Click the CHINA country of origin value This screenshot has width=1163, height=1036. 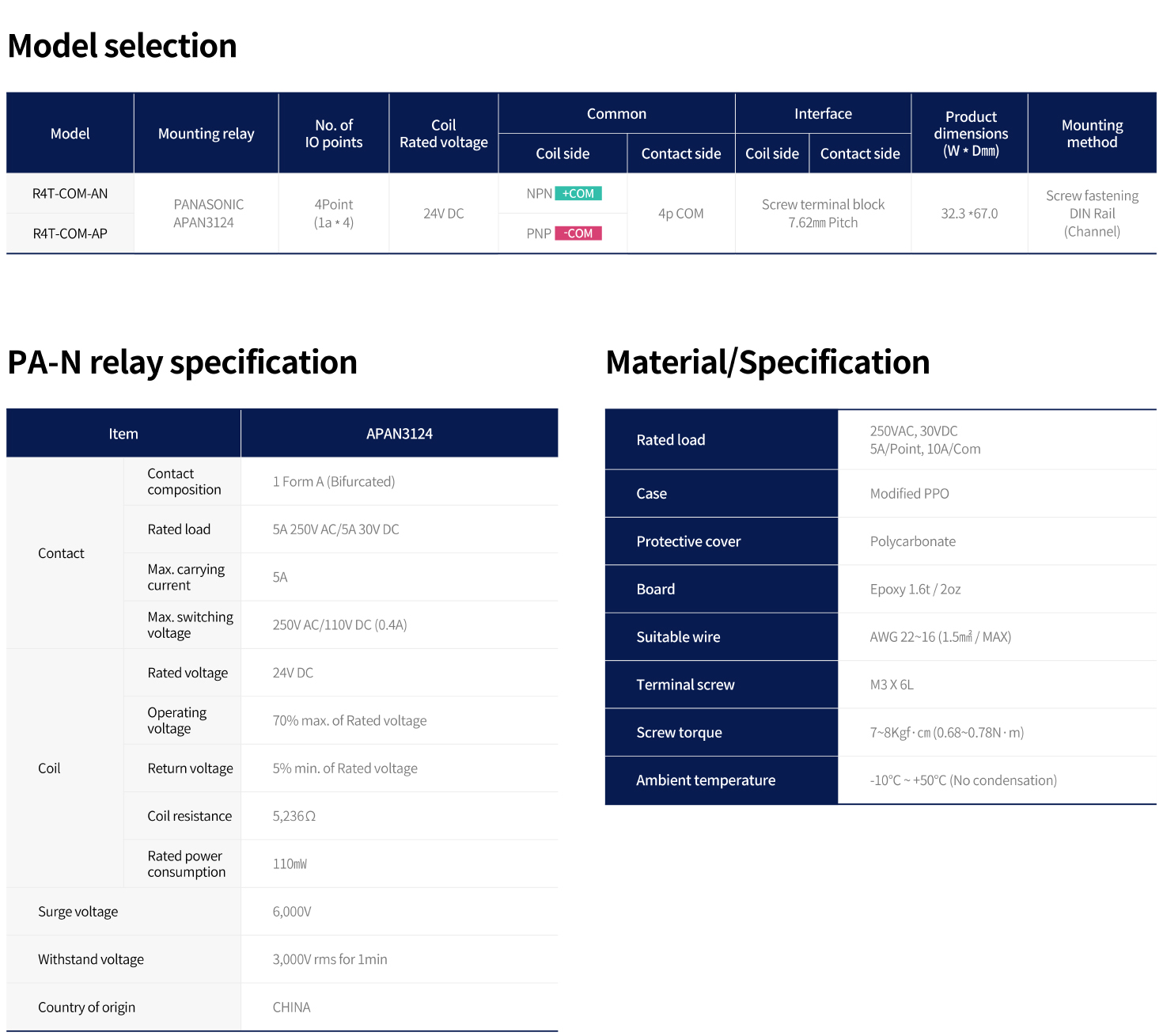[291, 1008]
